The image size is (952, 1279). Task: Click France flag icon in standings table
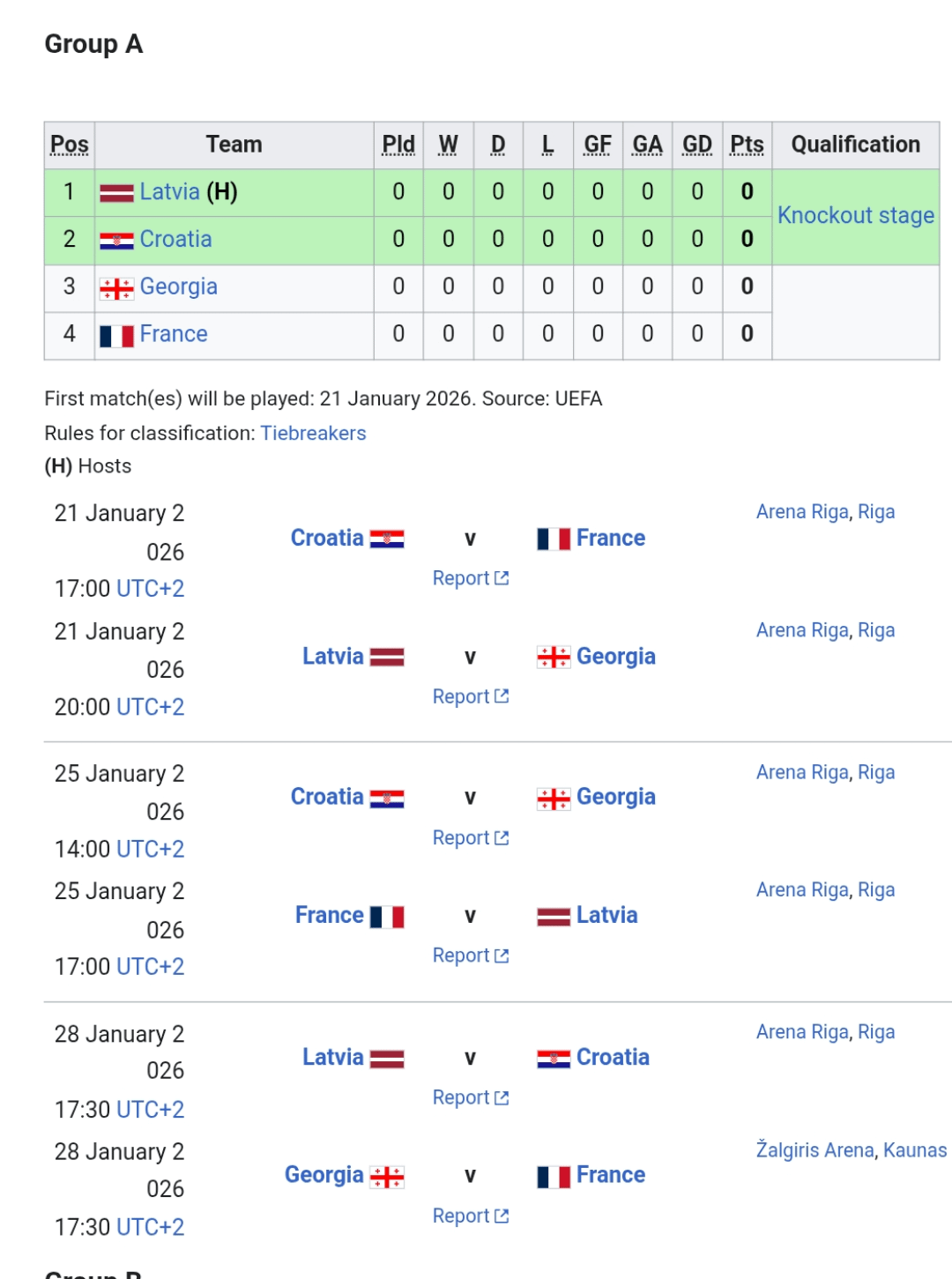[116, 336]
